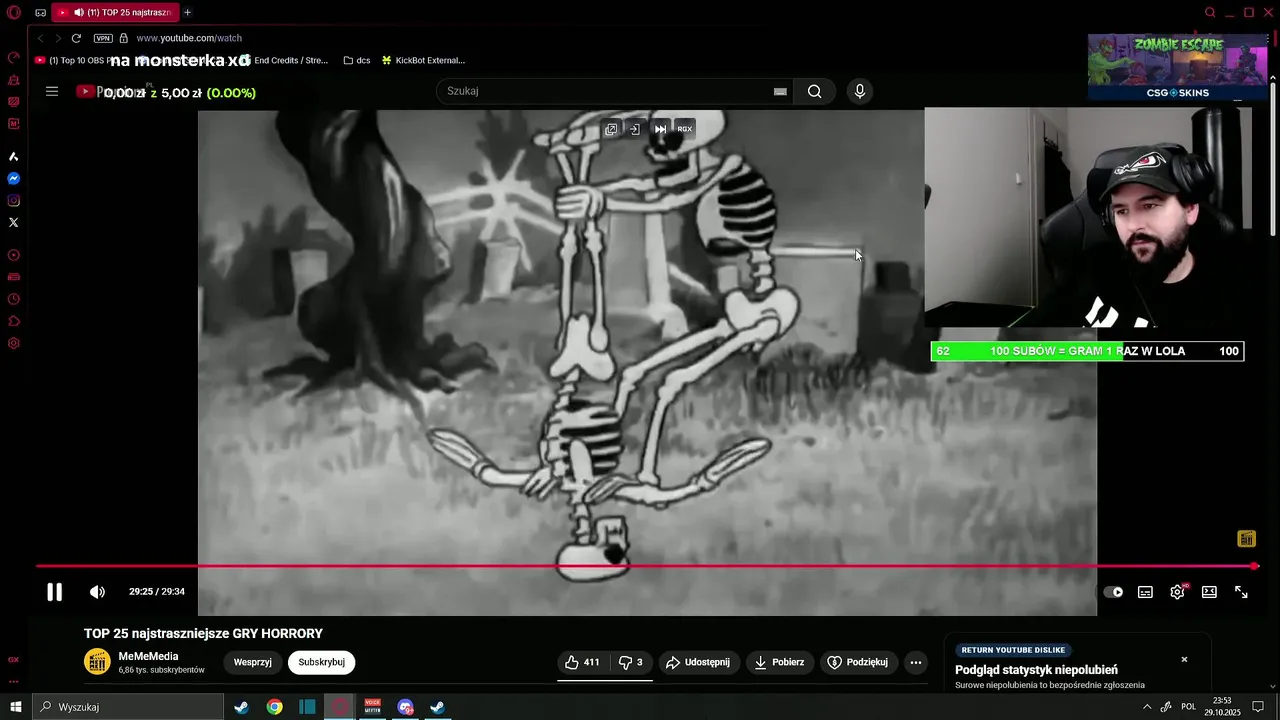Screen dimensions: 1280x720
Task: Click the YouTube search magnifier button
Action: point(815,91)
